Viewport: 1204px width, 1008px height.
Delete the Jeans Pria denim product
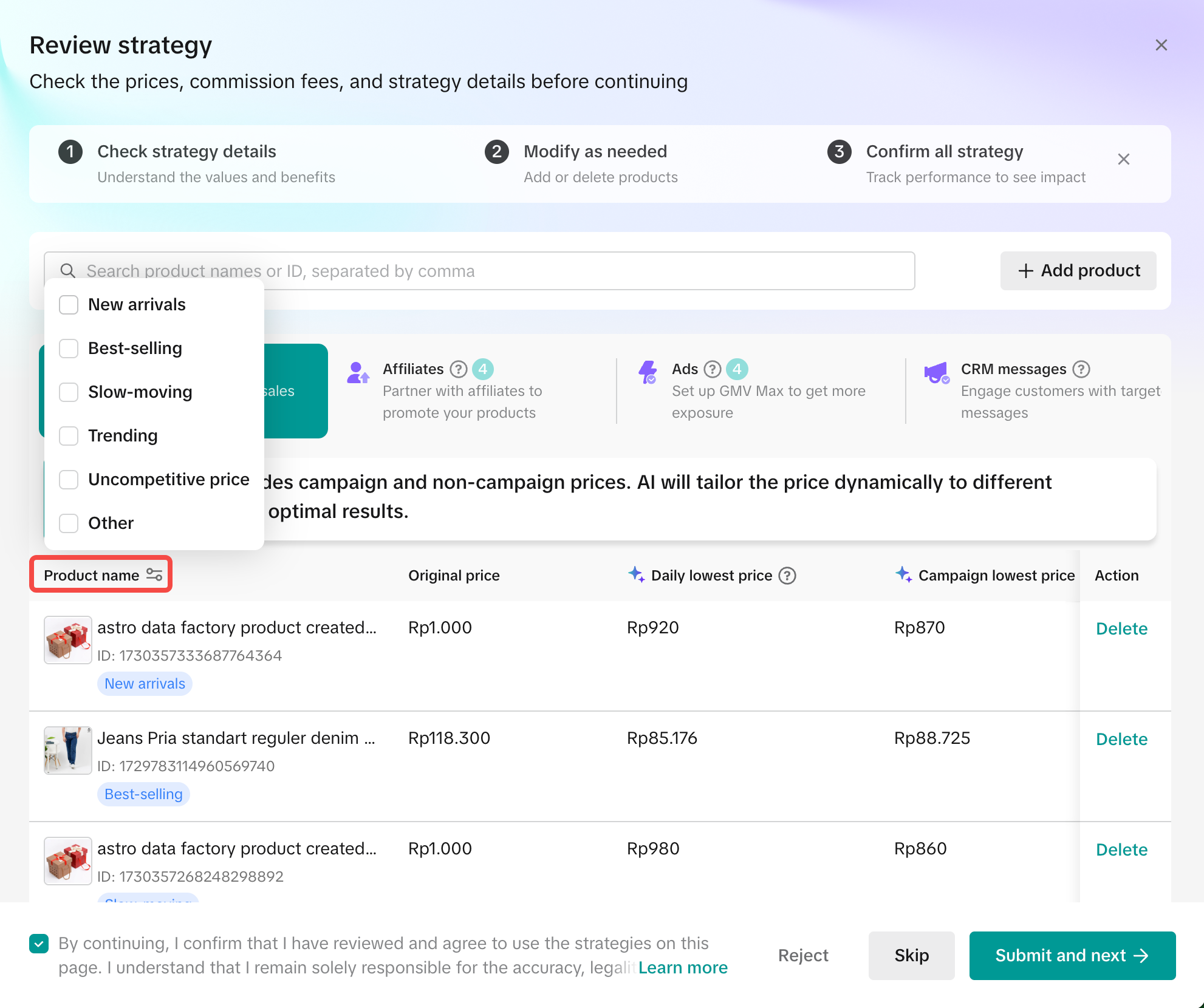point(1121,739)
